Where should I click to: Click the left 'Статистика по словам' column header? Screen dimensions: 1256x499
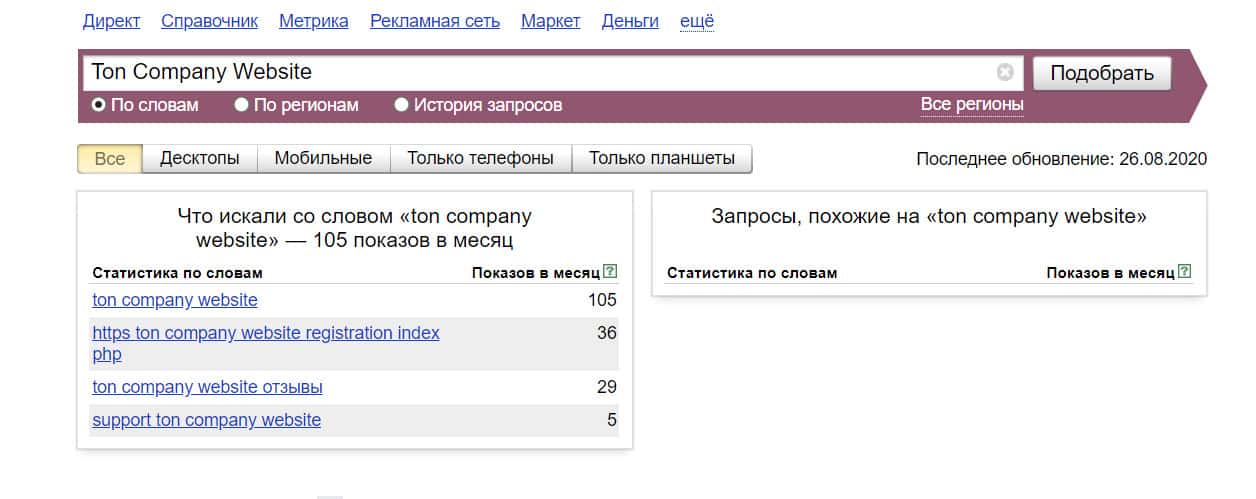pos(177,273)
